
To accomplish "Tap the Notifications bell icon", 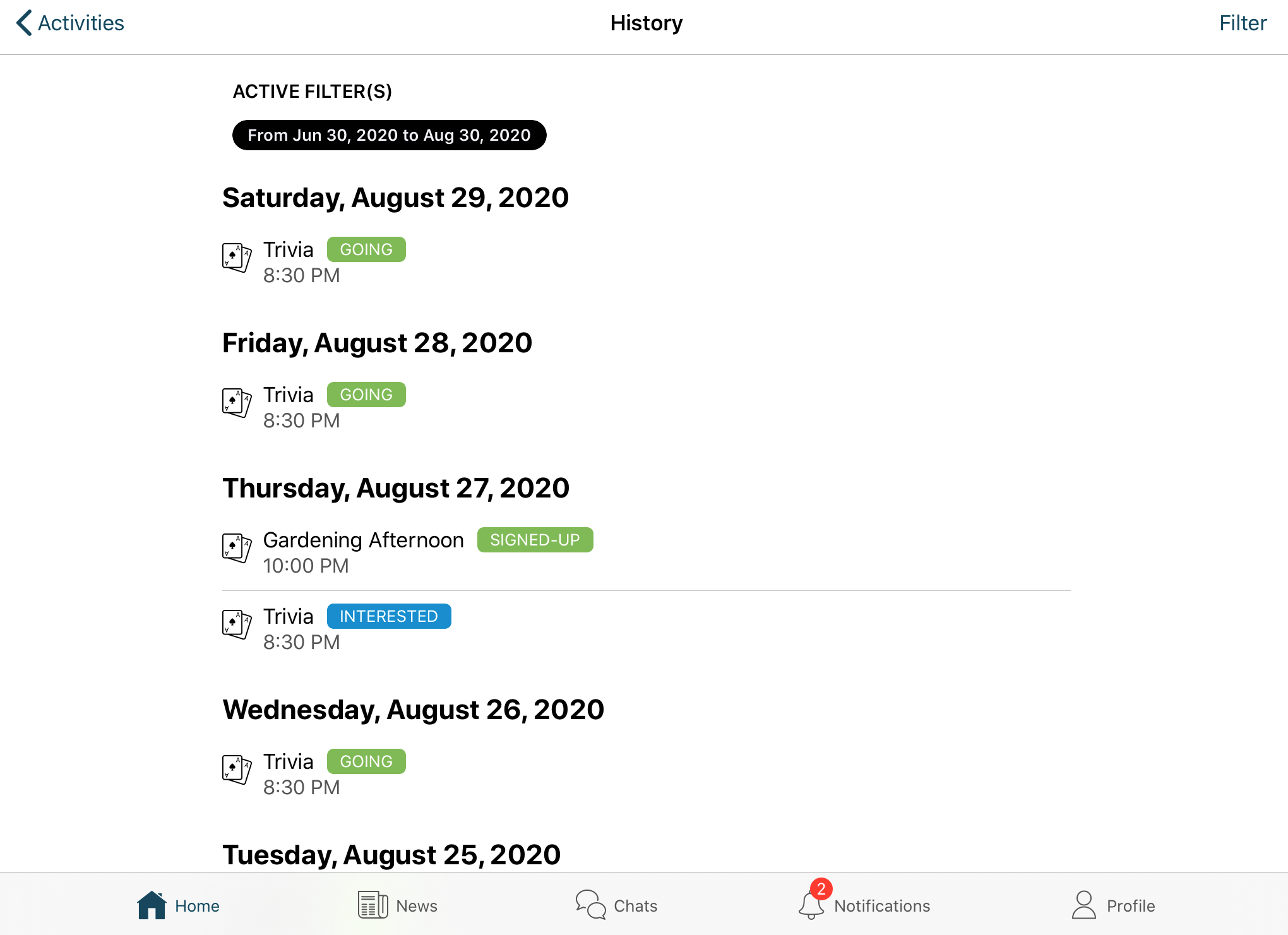I will 811,905.
